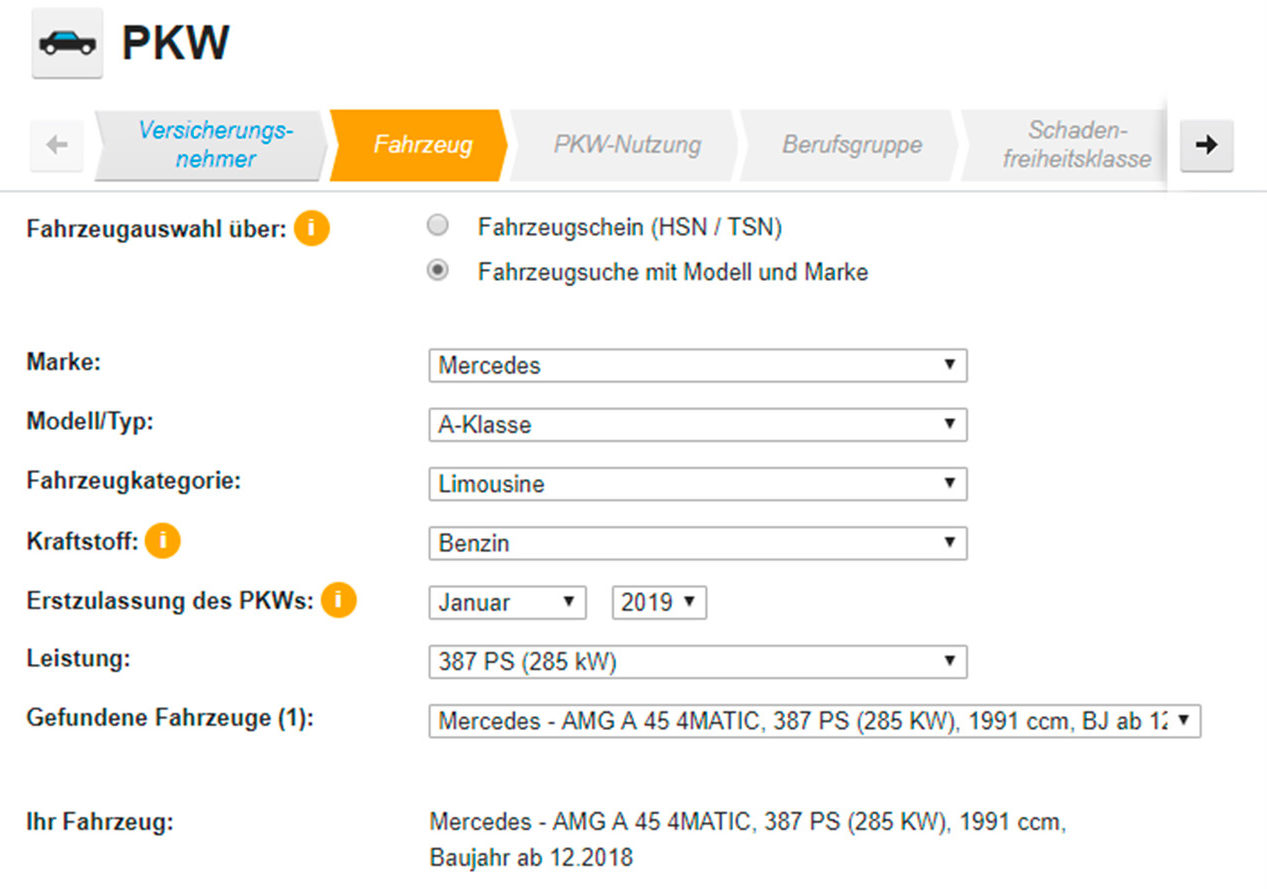Click the Baujahr ab 12.2018 summary text
The height and width of the screenshot is (889, 1267).
point(531,858)
